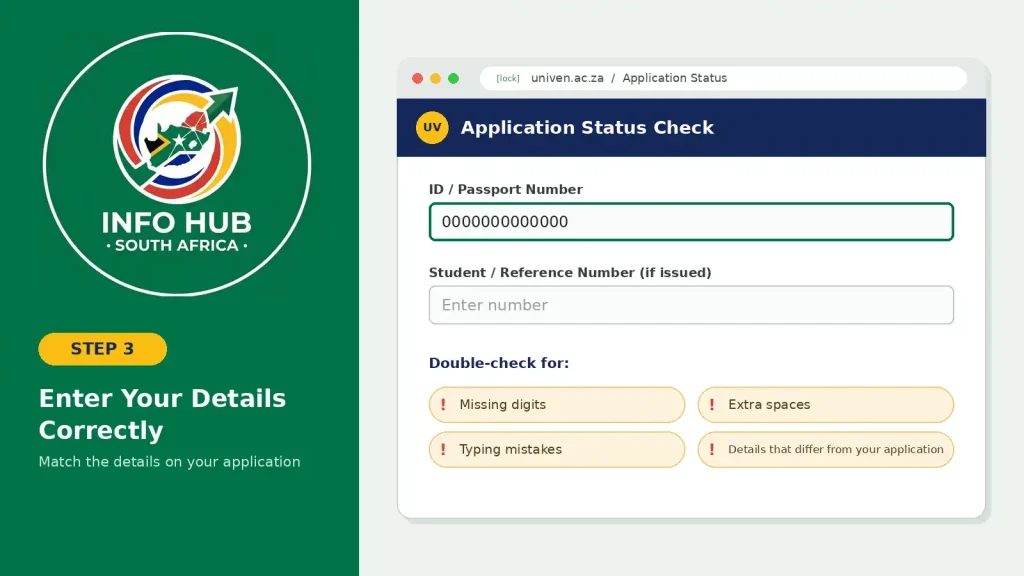Screen dimensions: 1024x576
Task: Click the yellow UV badge icon
Action: pos(432,127)
